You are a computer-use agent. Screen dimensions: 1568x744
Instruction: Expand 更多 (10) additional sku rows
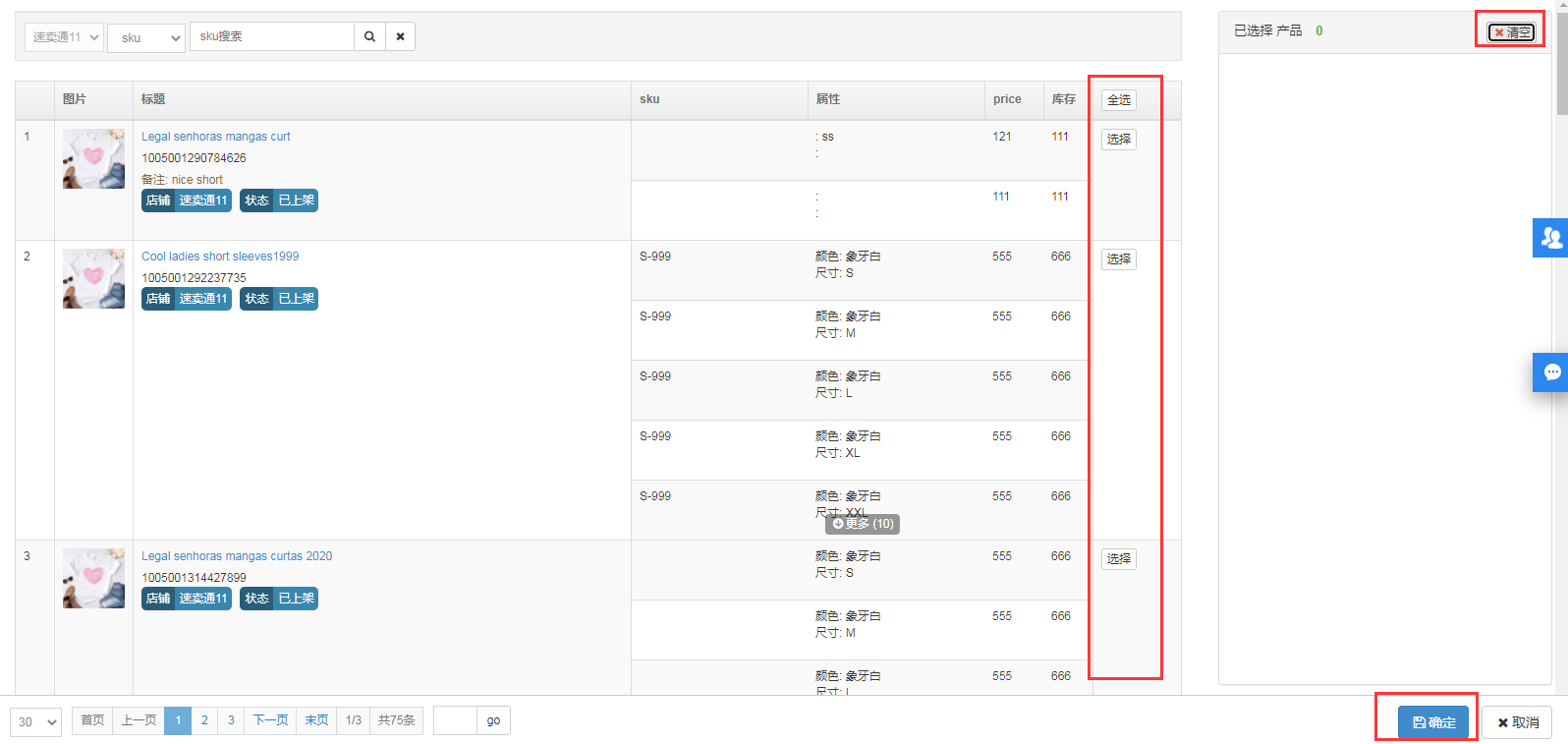tap(863, 524)
